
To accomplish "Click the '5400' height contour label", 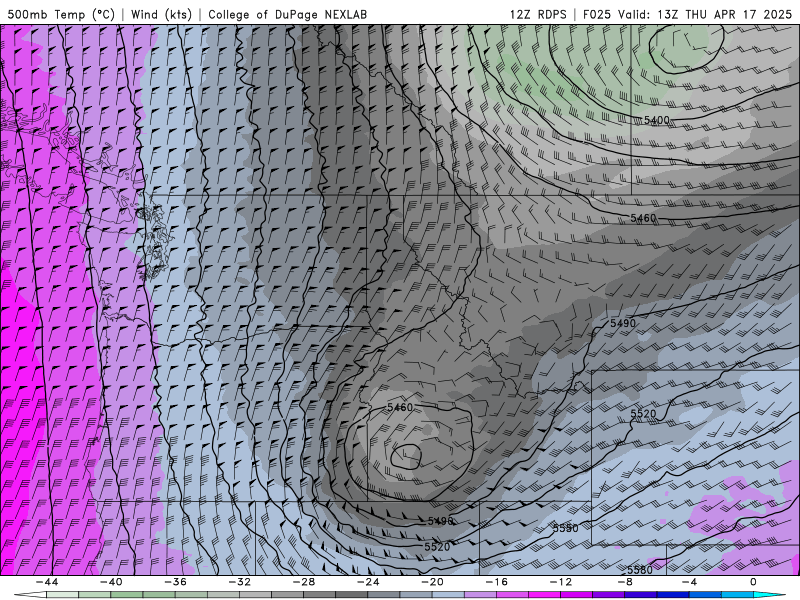I will (657, 120).
